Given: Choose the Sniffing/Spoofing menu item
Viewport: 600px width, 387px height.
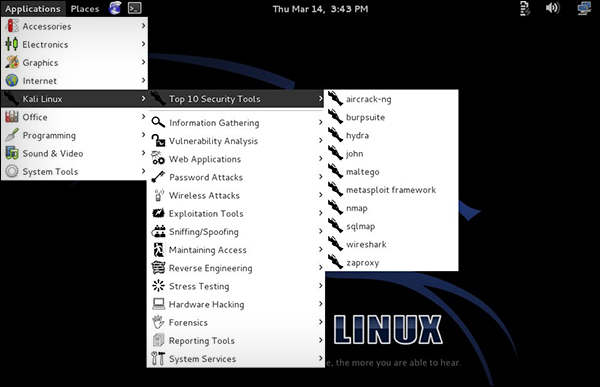Looking at the screenshot, I should (236, 232).
